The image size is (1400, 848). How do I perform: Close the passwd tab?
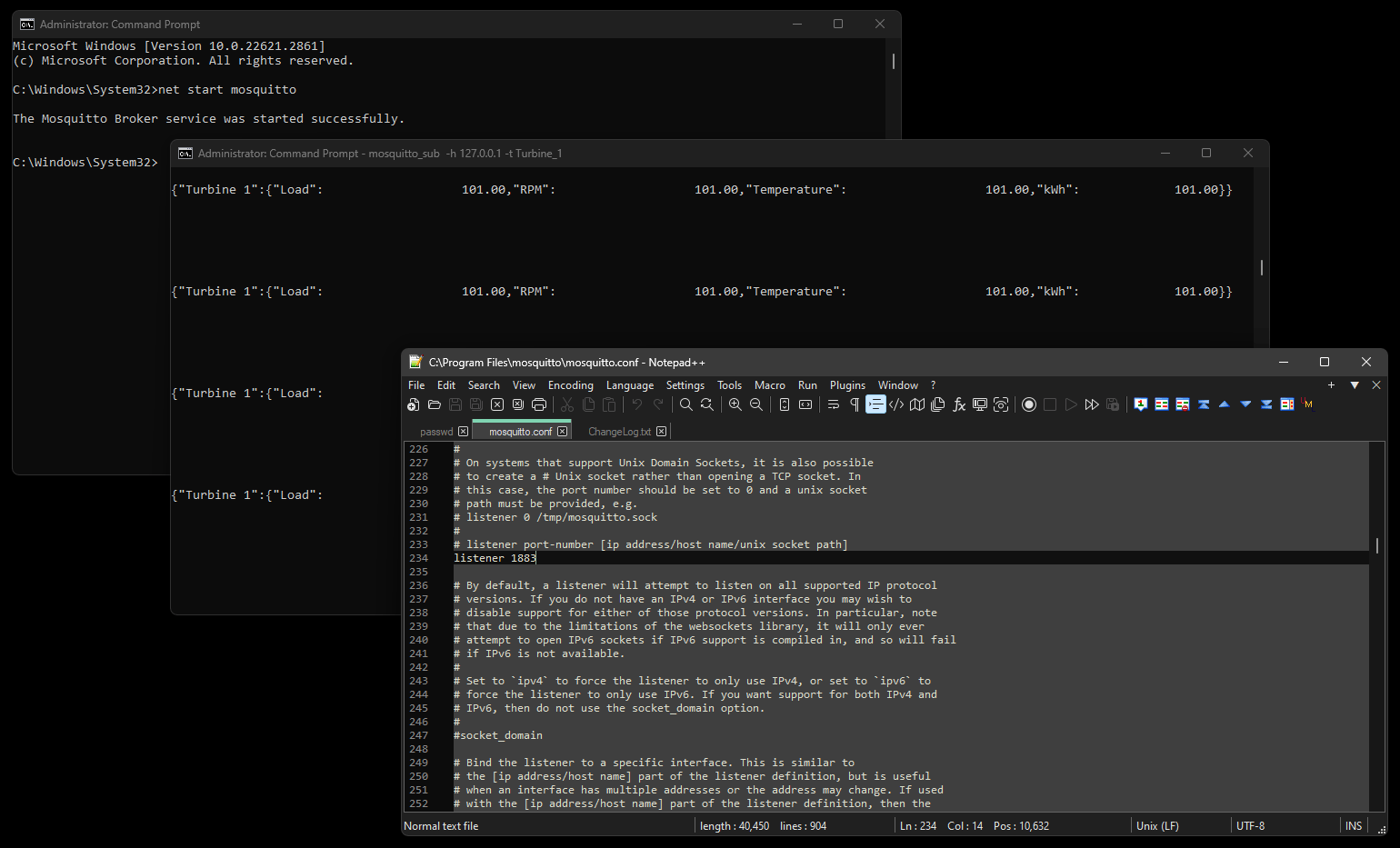pos(464,432)
